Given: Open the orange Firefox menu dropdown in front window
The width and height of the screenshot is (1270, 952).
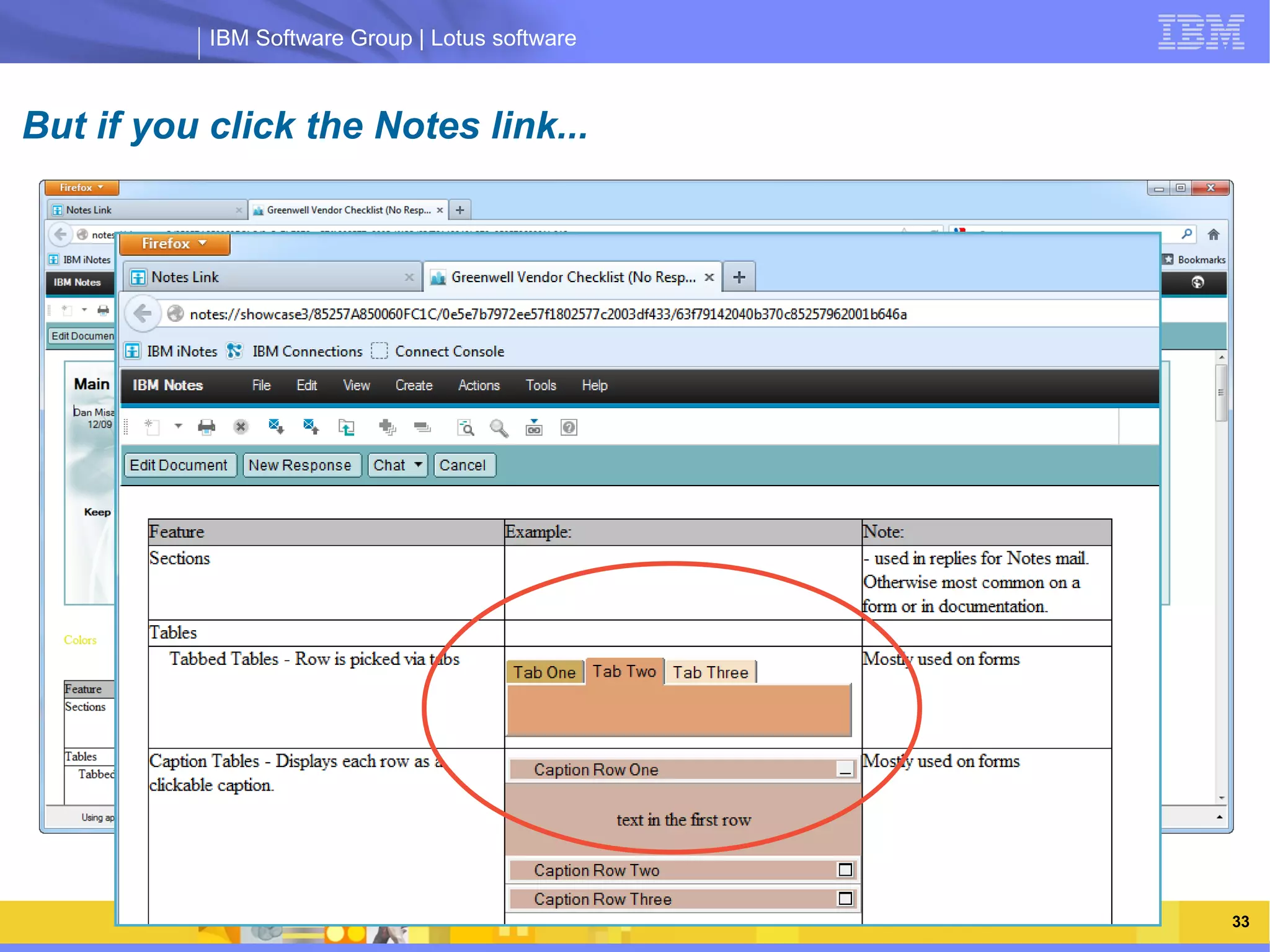Looking at the screenshot, I should coord(174,244).
